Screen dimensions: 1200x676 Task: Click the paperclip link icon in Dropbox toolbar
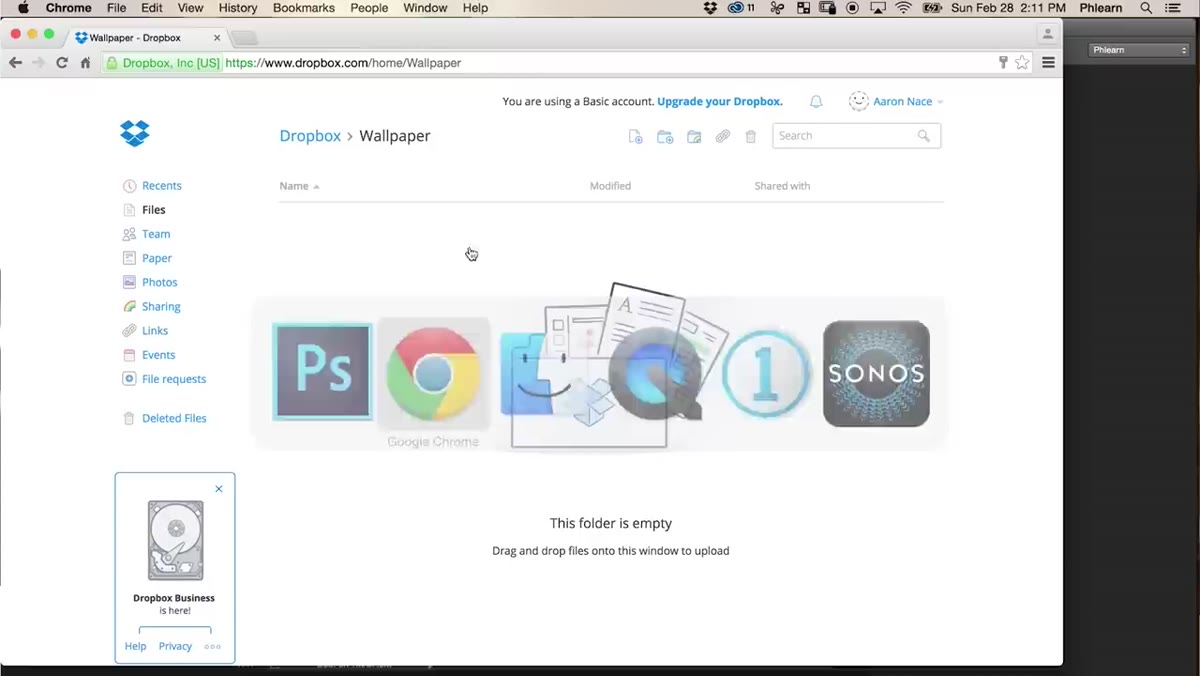pyautogui.click(x=722, y=137)
